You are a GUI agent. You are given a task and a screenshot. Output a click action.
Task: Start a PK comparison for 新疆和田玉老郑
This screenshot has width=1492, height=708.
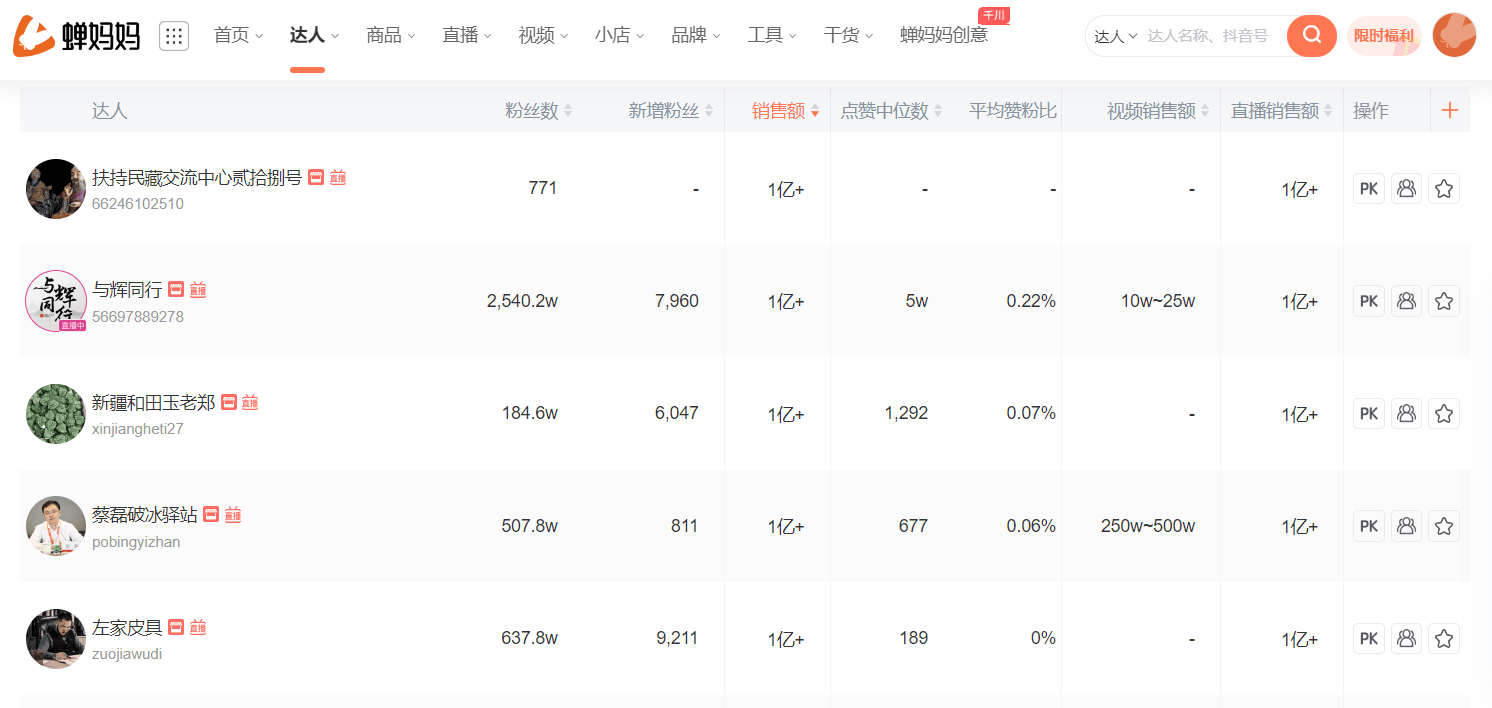pyautogui.click(x=1369, y=413)
